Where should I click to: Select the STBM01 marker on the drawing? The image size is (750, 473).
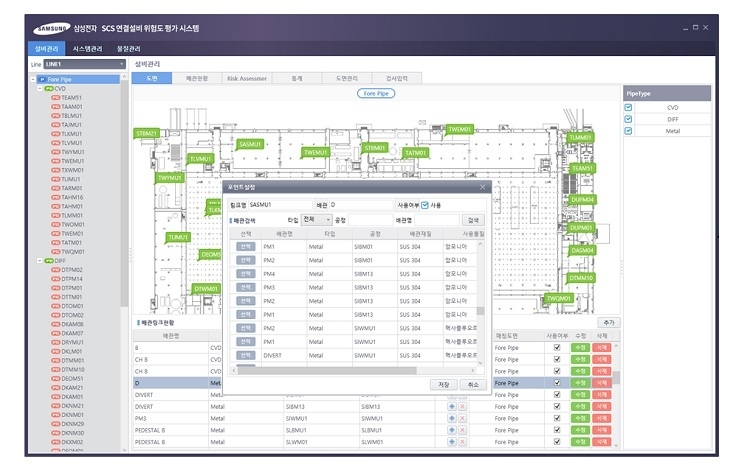375,148
